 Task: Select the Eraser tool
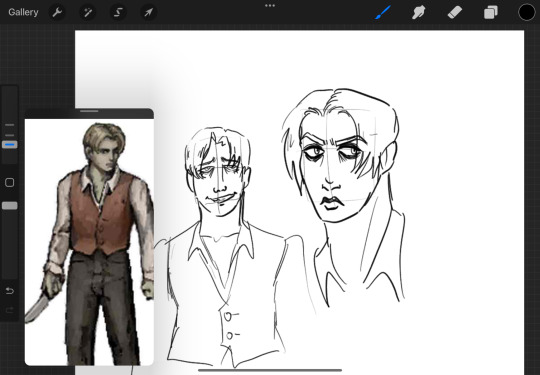point(455,13)
